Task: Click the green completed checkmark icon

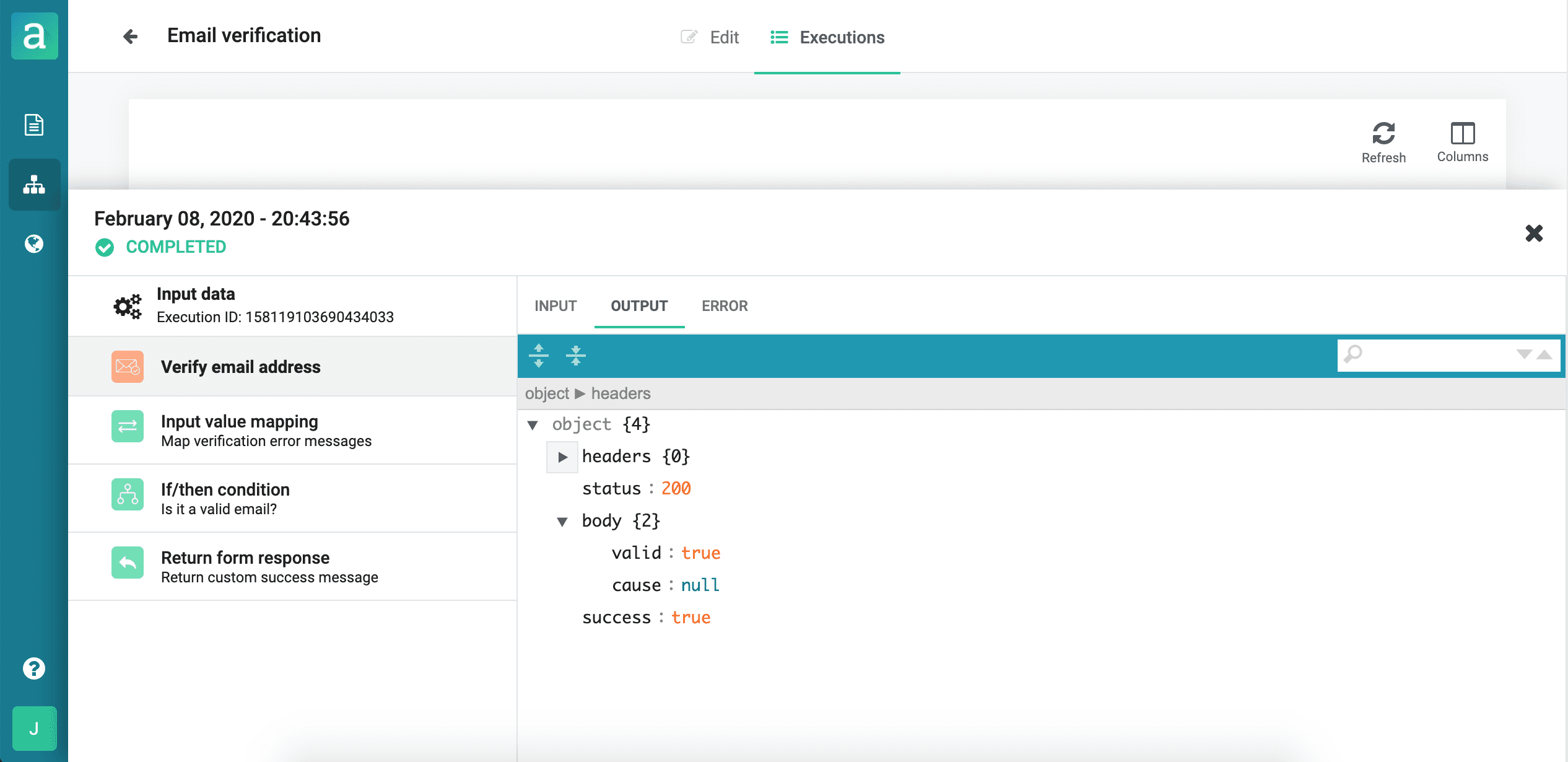Action: 105,247
